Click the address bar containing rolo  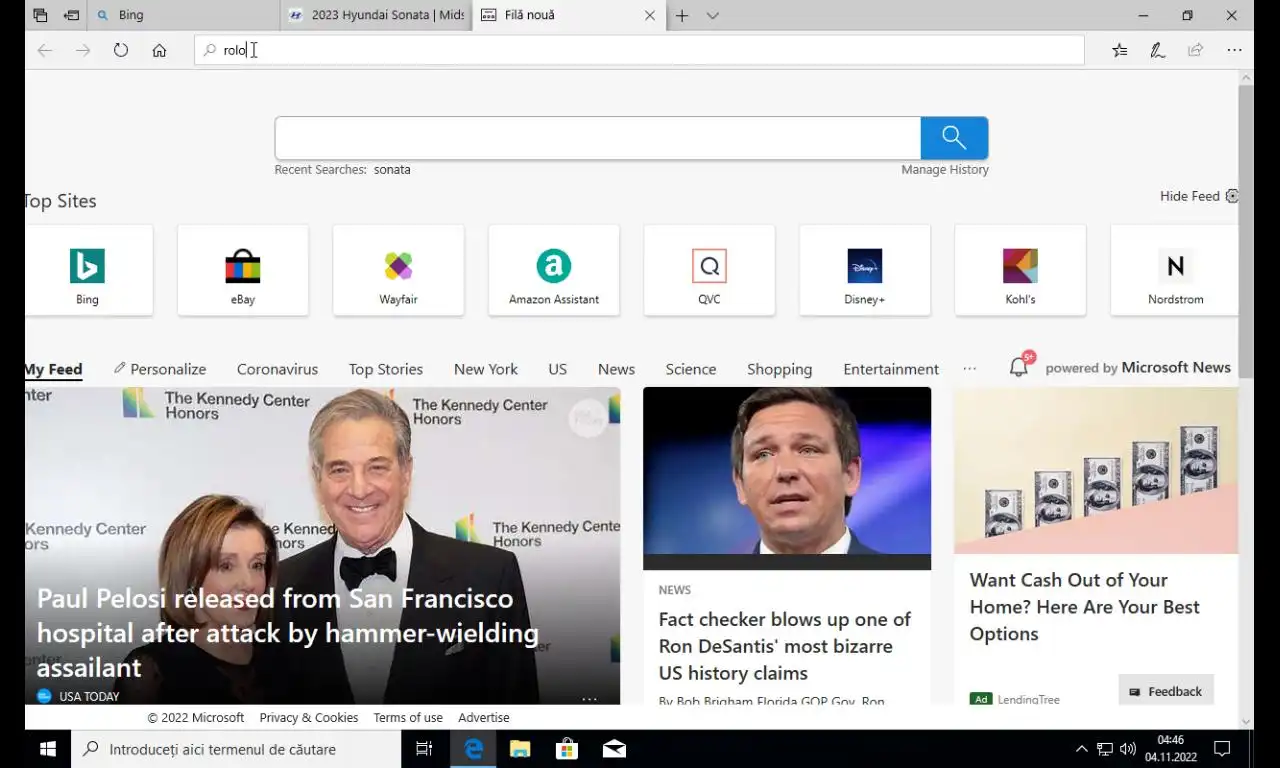point(639,50)
